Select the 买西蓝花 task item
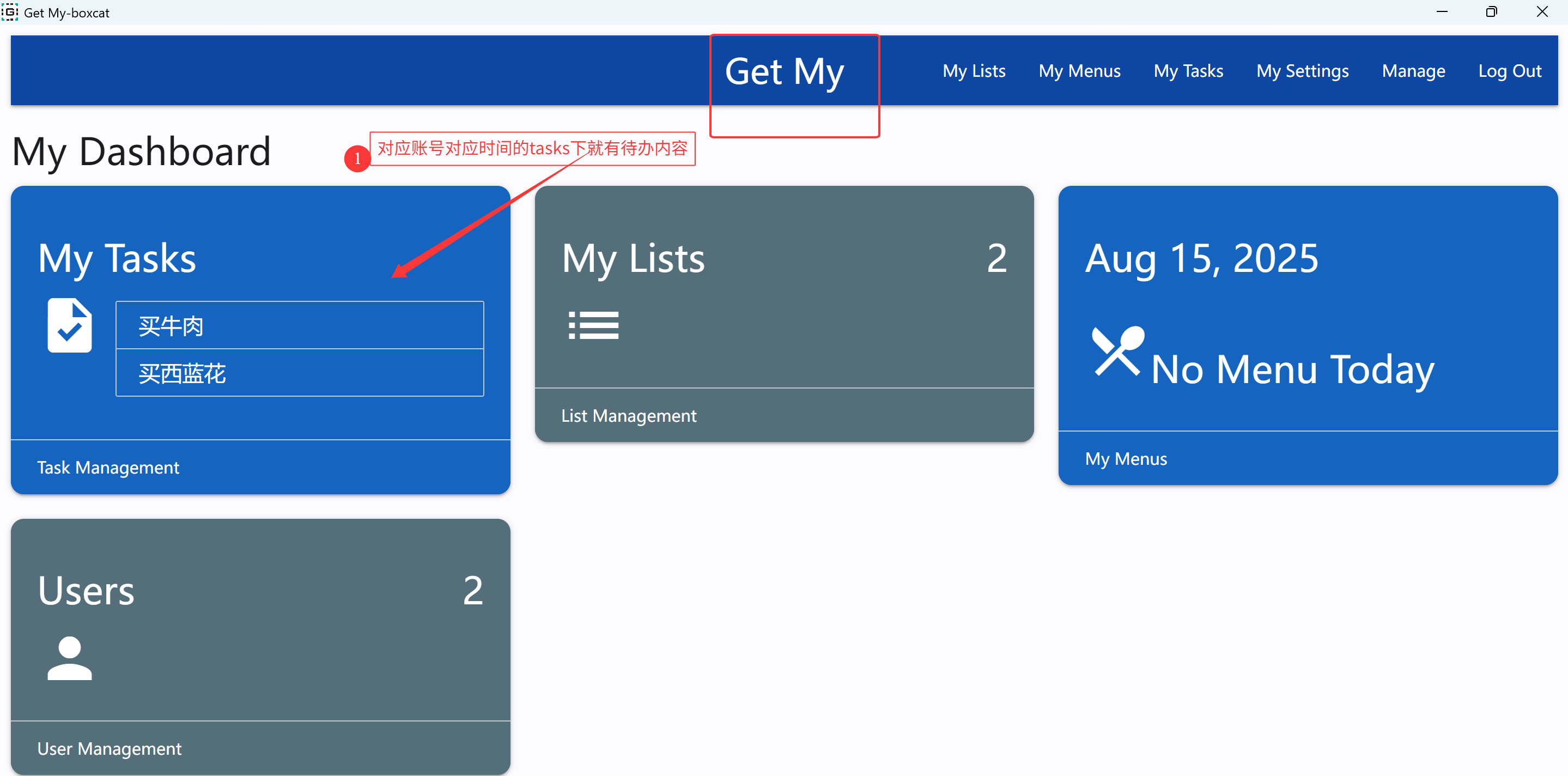1568x776 pixels. coord(300,373)
